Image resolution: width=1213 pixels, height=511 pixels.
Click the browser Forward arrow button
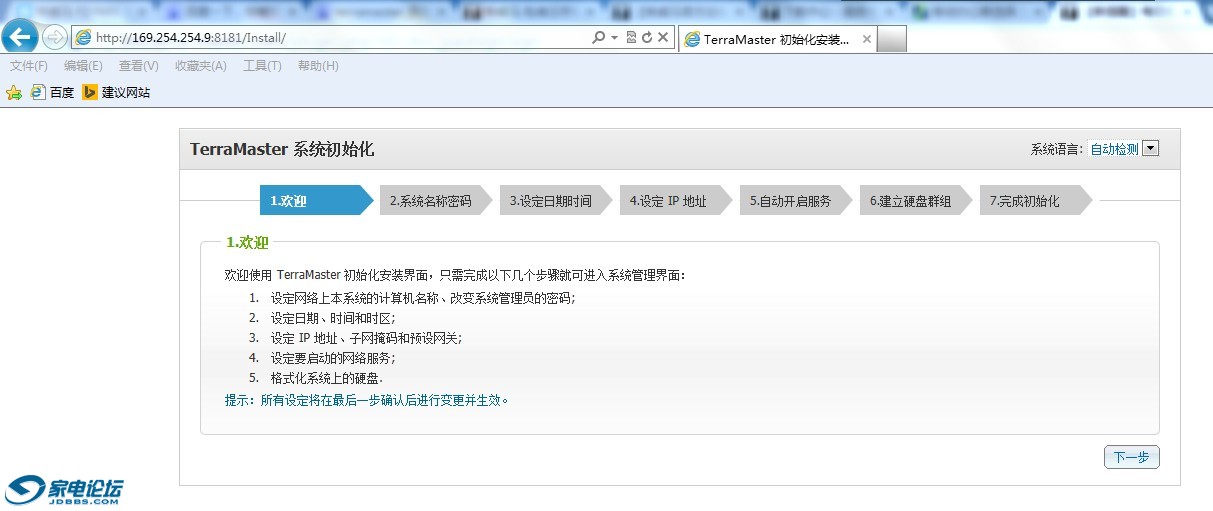[54, 38]
